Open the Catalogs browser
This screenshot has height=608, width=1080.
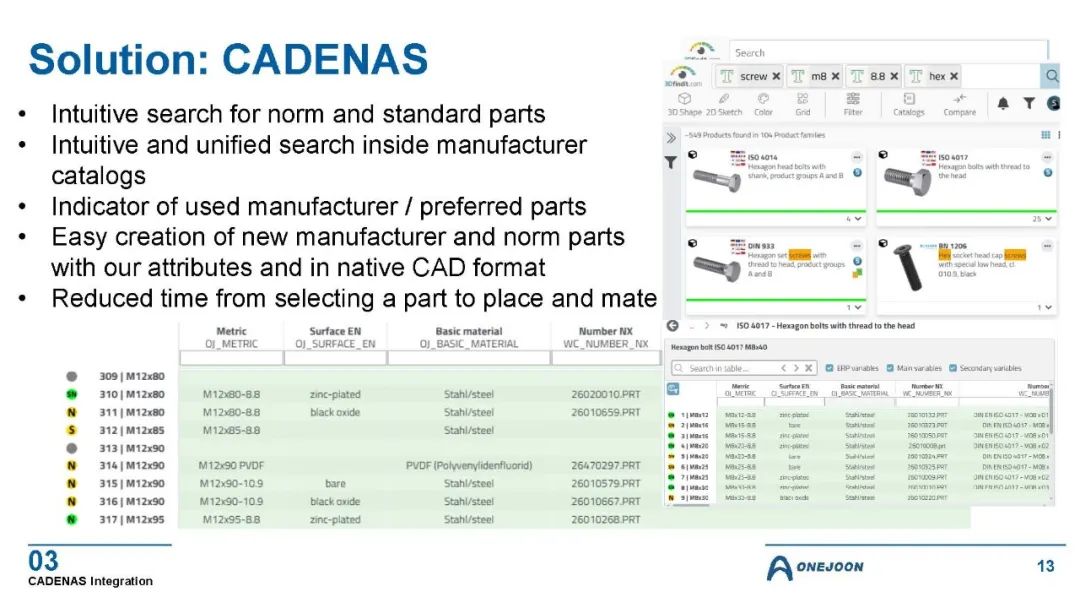pyautogui.click(x=908, y=104)
